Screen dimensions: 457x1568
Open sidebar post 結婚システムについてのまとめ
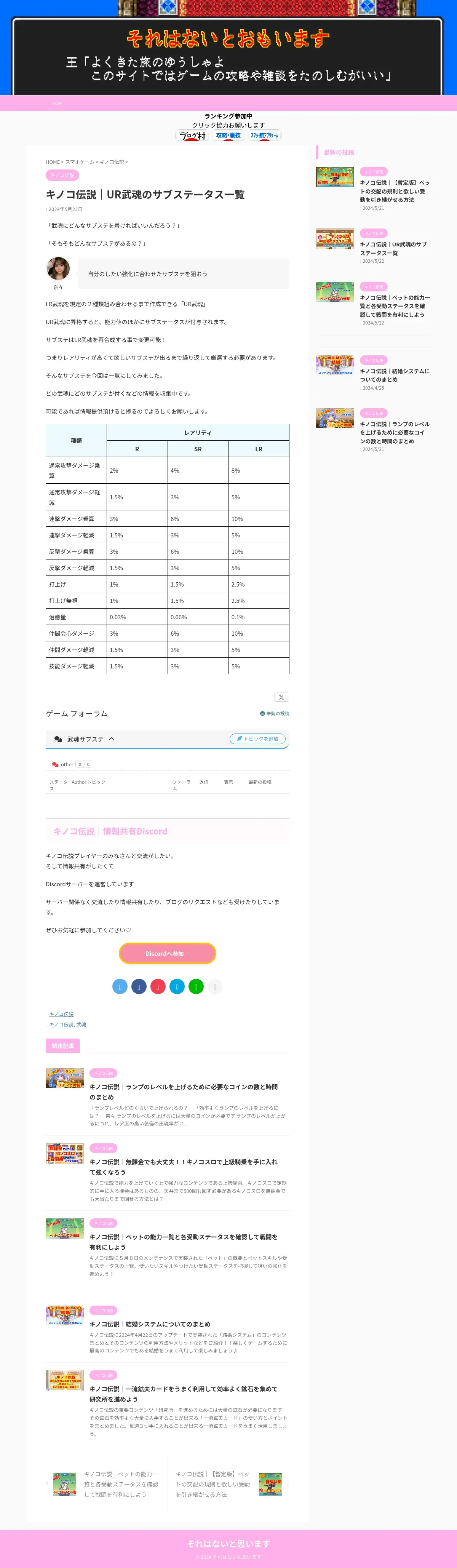(x=395, y=375)
